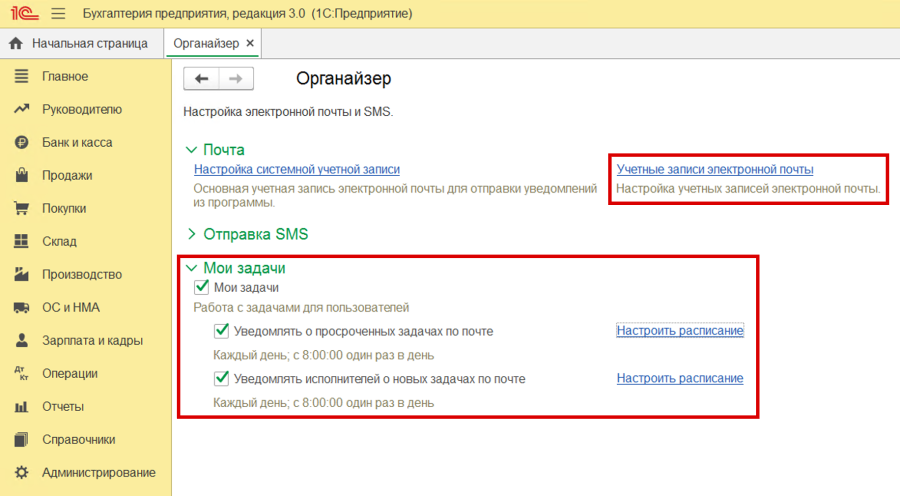Select the Производство factory icon
The height and width of the screenshot is (496, 900).
click(x=21, y=274)
